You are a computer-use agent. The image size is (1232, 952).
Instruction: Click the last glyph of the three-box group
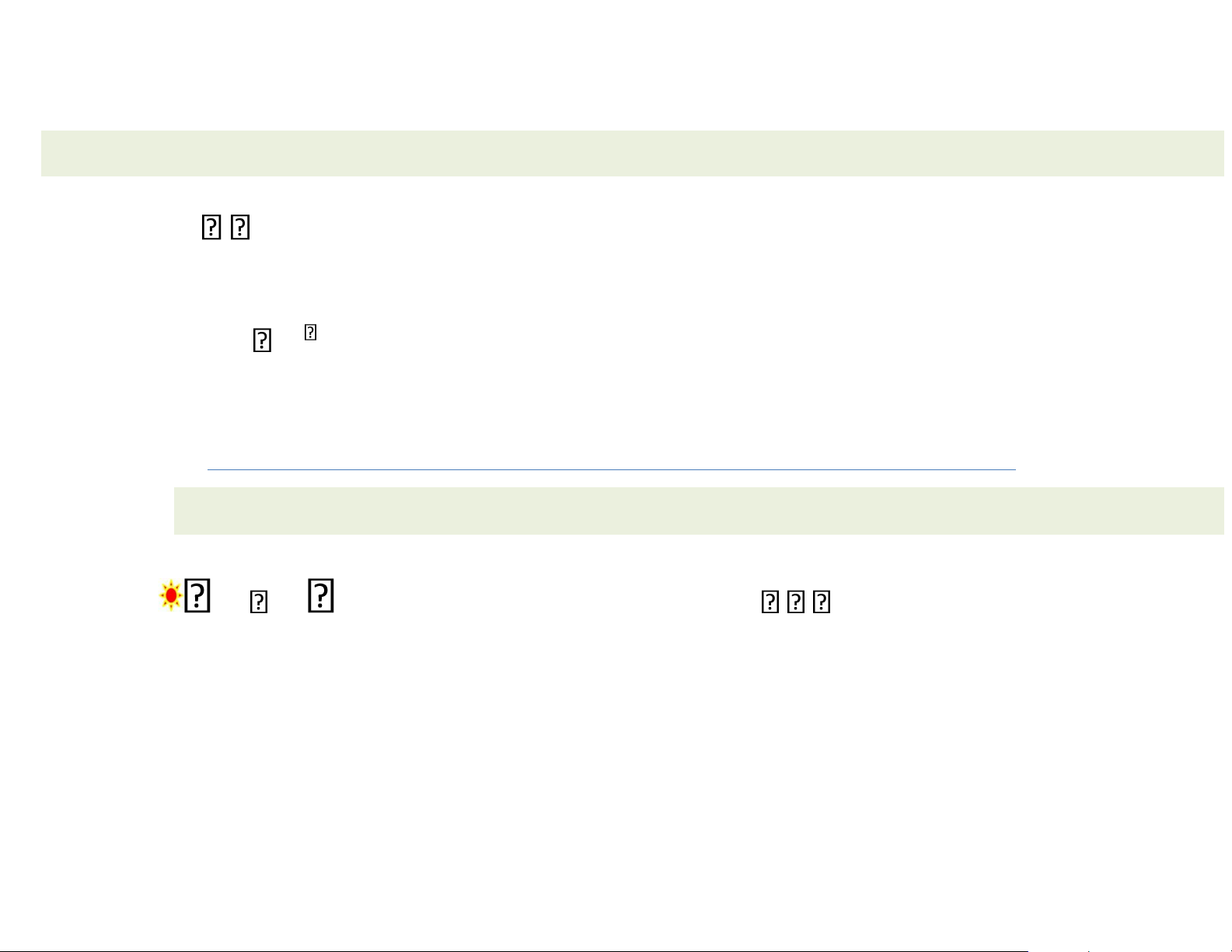click(x=822, y=602)
